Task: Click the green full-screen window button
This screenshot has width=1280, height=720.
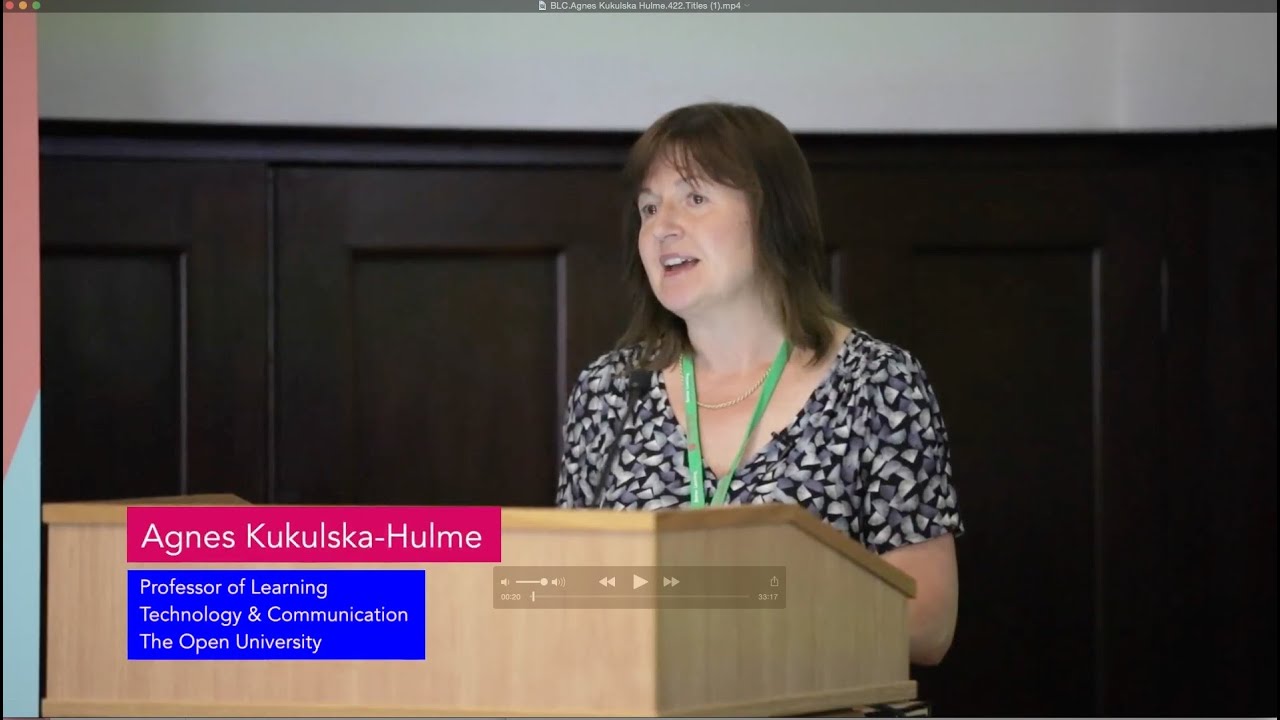Action: [x=36, y=5]
